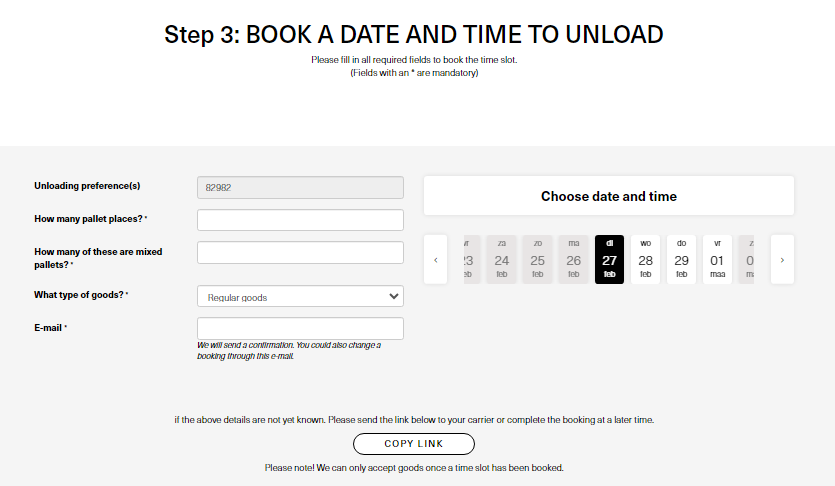This screenshot has height=486, width=835.
Task: Click the partially visible 23 feb date
Action: click(x=468, y=260)
